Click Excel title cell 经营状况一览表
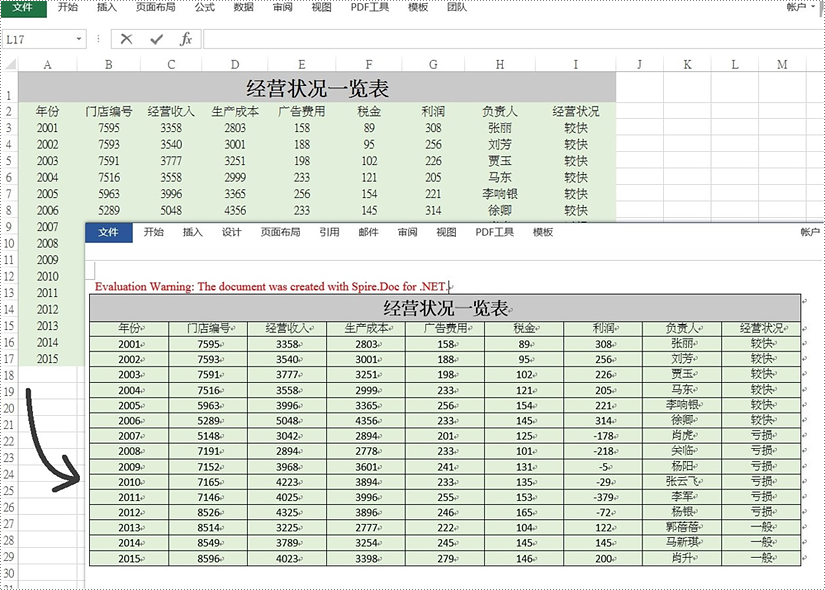The height and width of the screenshot is (590, 825). click(x=317, y=88)
